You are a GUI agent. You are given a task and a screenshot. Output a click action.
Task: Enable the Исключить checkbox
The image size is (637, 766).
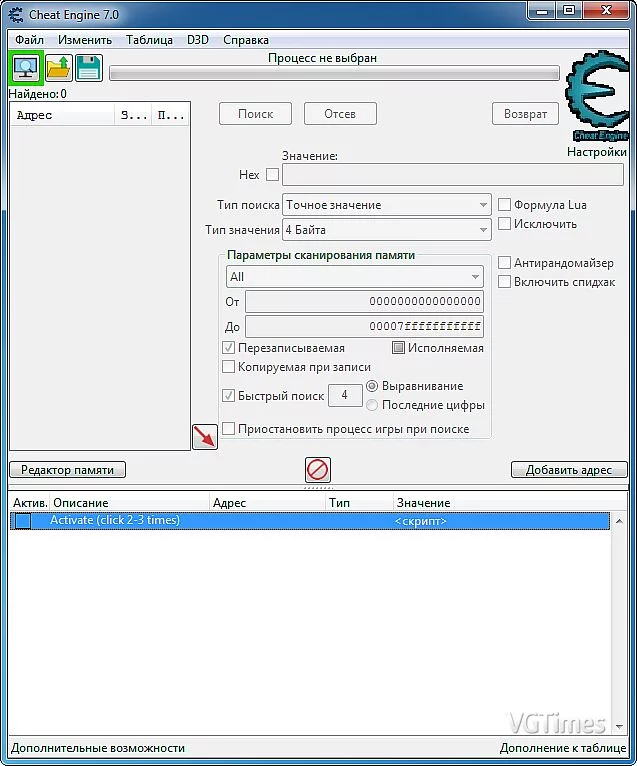click(x=504, y=224)
